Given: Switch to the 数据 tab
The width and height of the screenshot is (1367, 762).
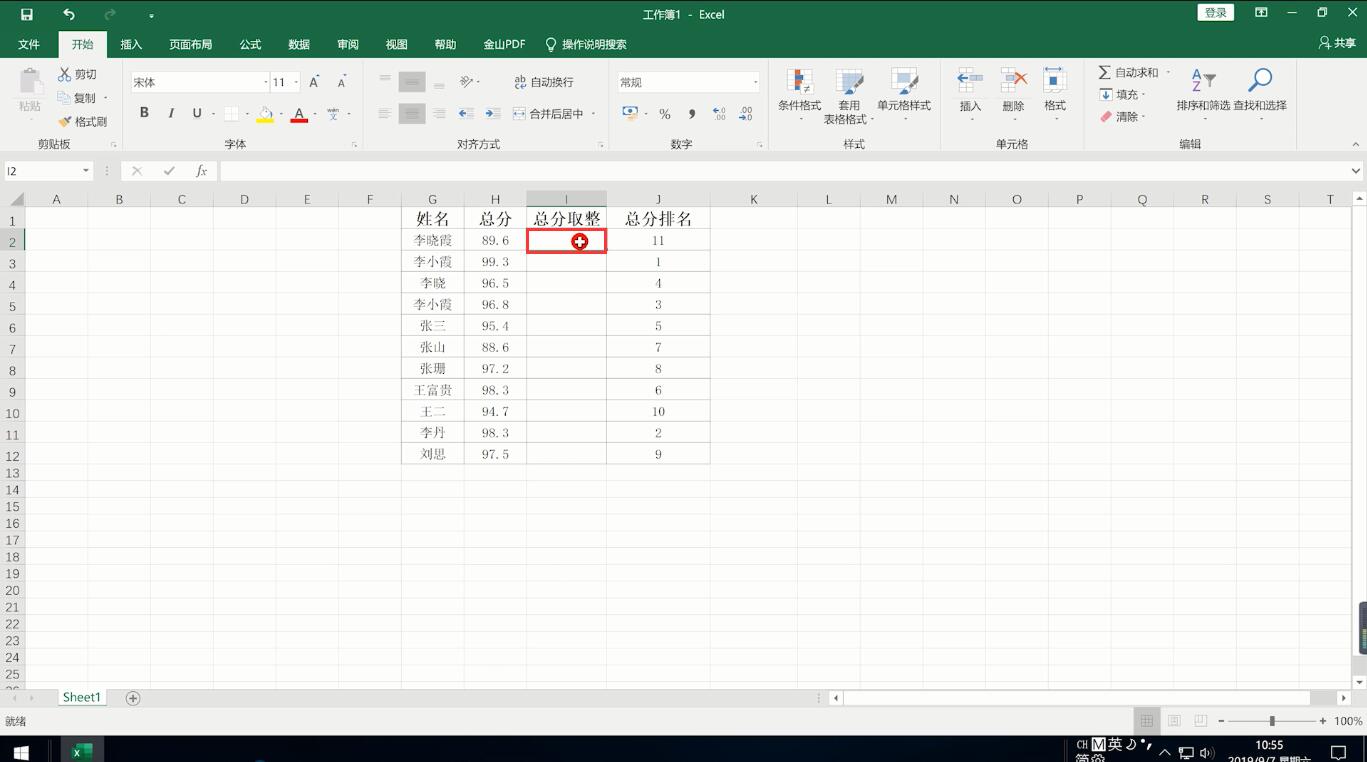Looking at the screenshot, I should [x=299, y=44].
